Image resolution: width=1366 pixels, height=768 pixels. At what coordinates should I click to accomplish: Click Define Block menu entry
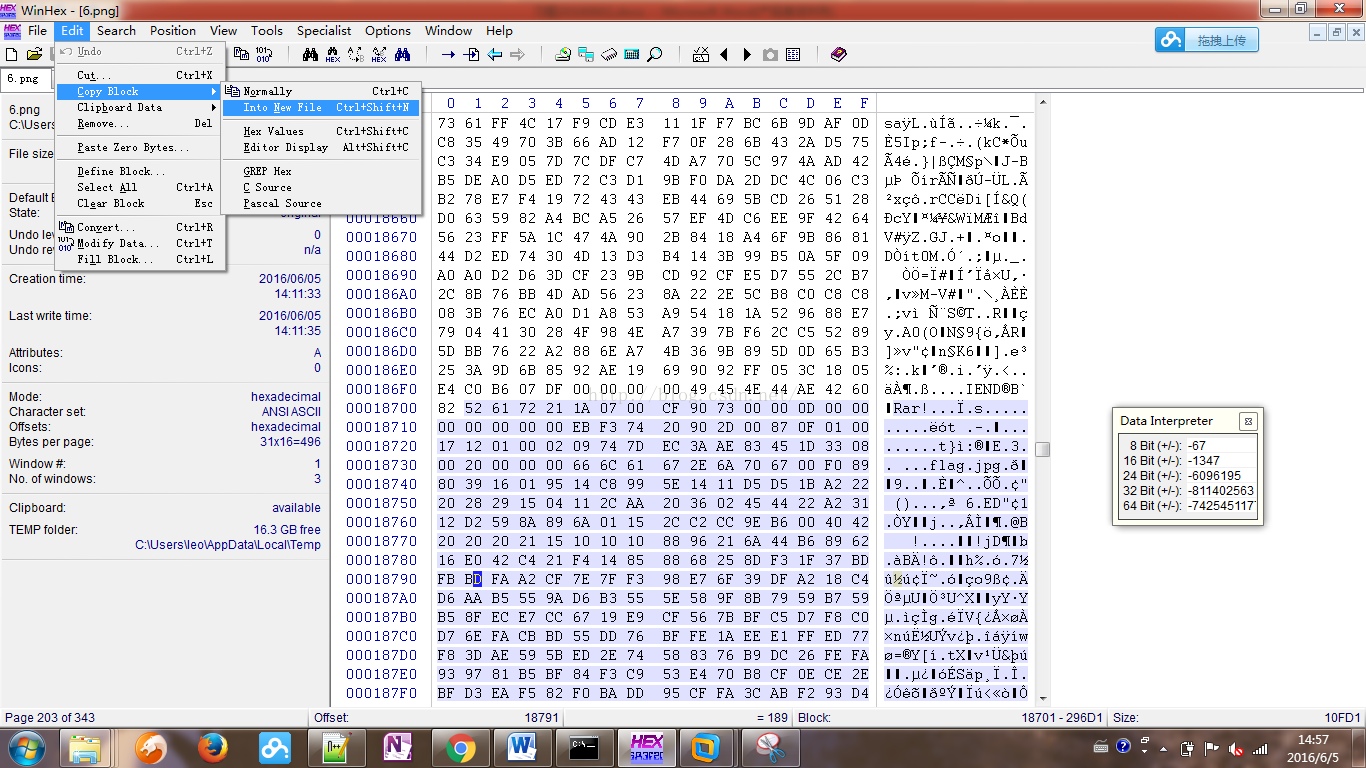[x=139, y=171]
